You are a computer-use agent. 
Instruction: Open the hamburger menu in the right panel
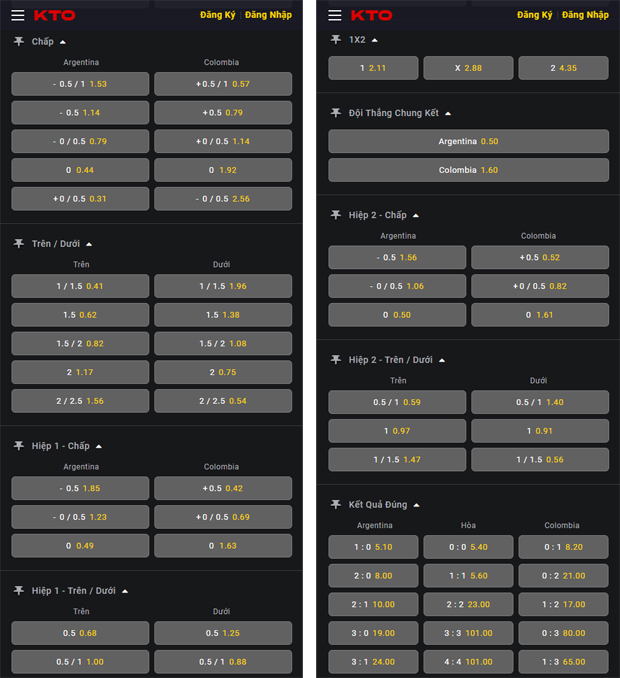tap(335, 16)
